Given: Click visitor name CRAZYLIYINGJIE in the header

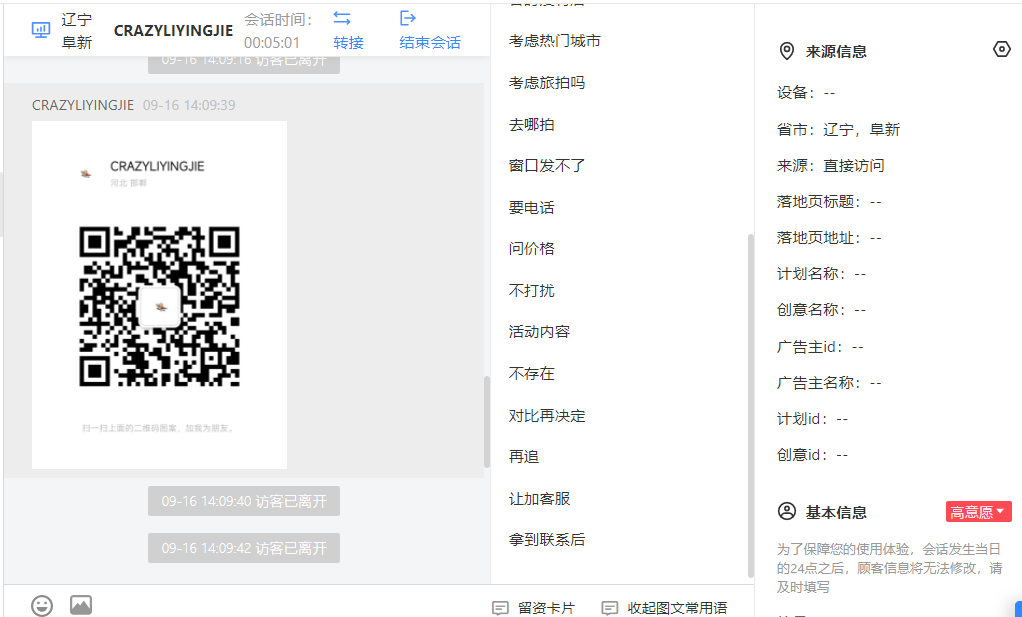Looking at the screenshot, I should pyautogui.click(x=173, y=31).
